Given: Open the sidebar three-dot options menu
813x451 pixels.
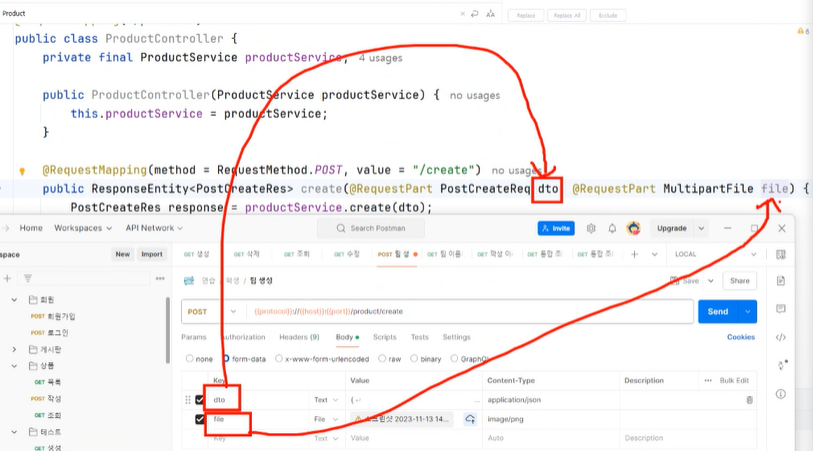Looking at the screenshot, I should tap(160, 278).
